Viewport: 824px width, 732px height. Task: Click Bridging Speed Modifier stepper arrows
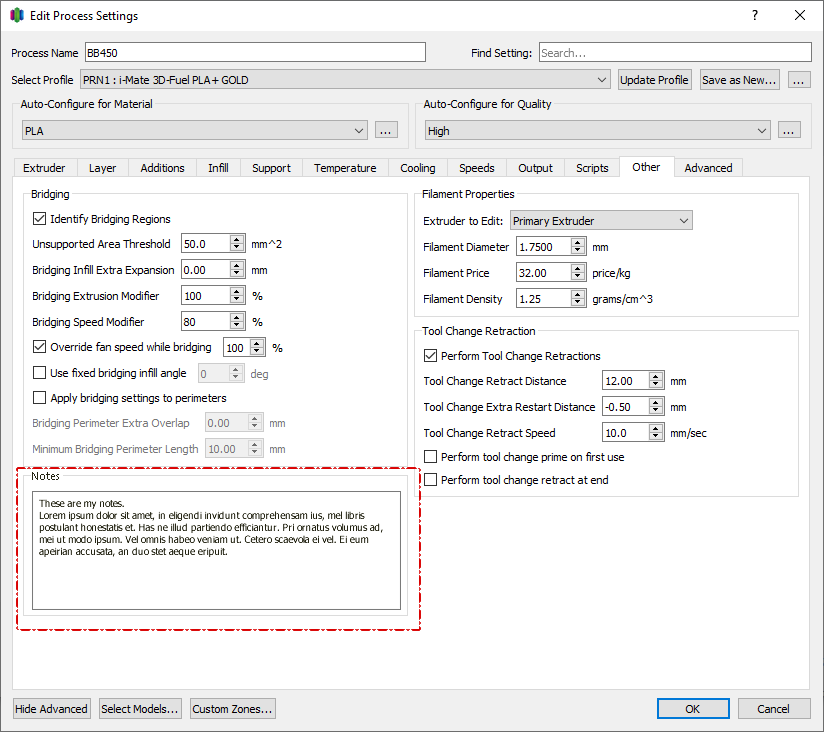tap(236, 321)
